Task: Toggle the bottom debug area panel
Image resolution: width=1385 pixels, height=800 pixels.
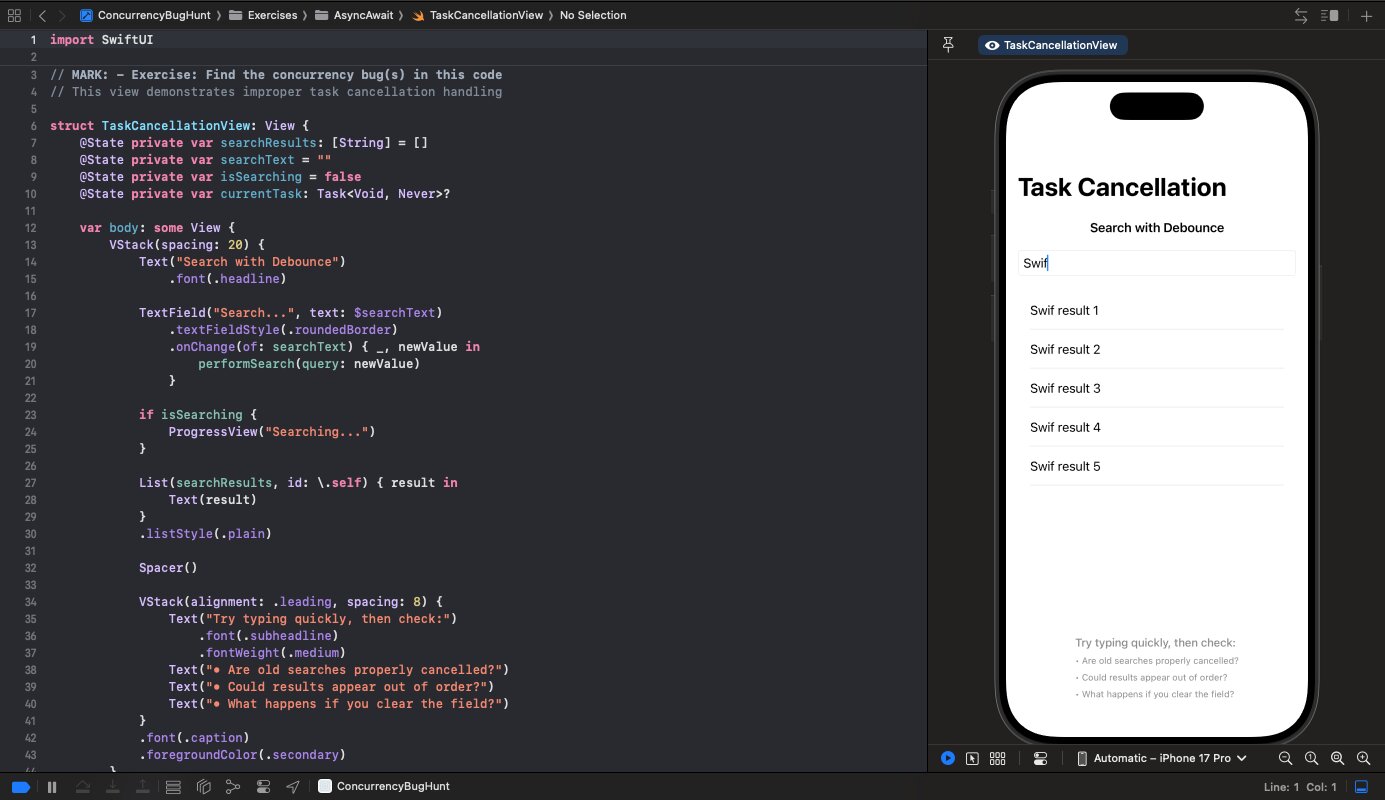Action: click(1361, 786)
